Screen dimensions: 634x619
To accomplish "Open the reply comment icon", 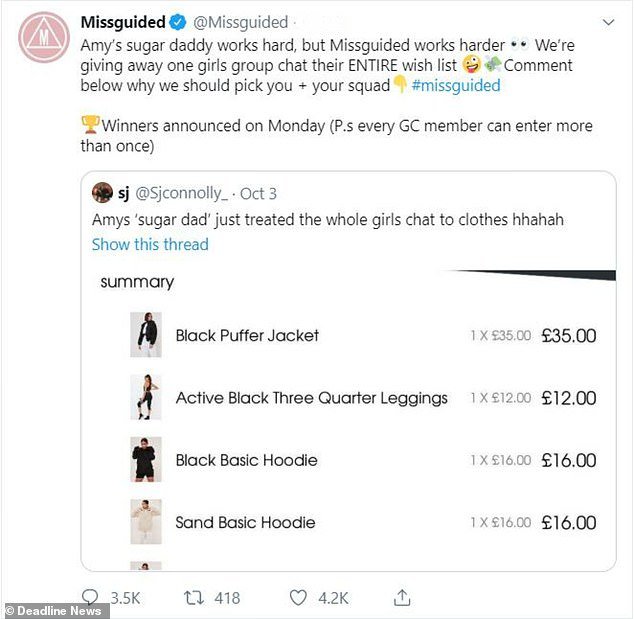I will coord(90,597).
